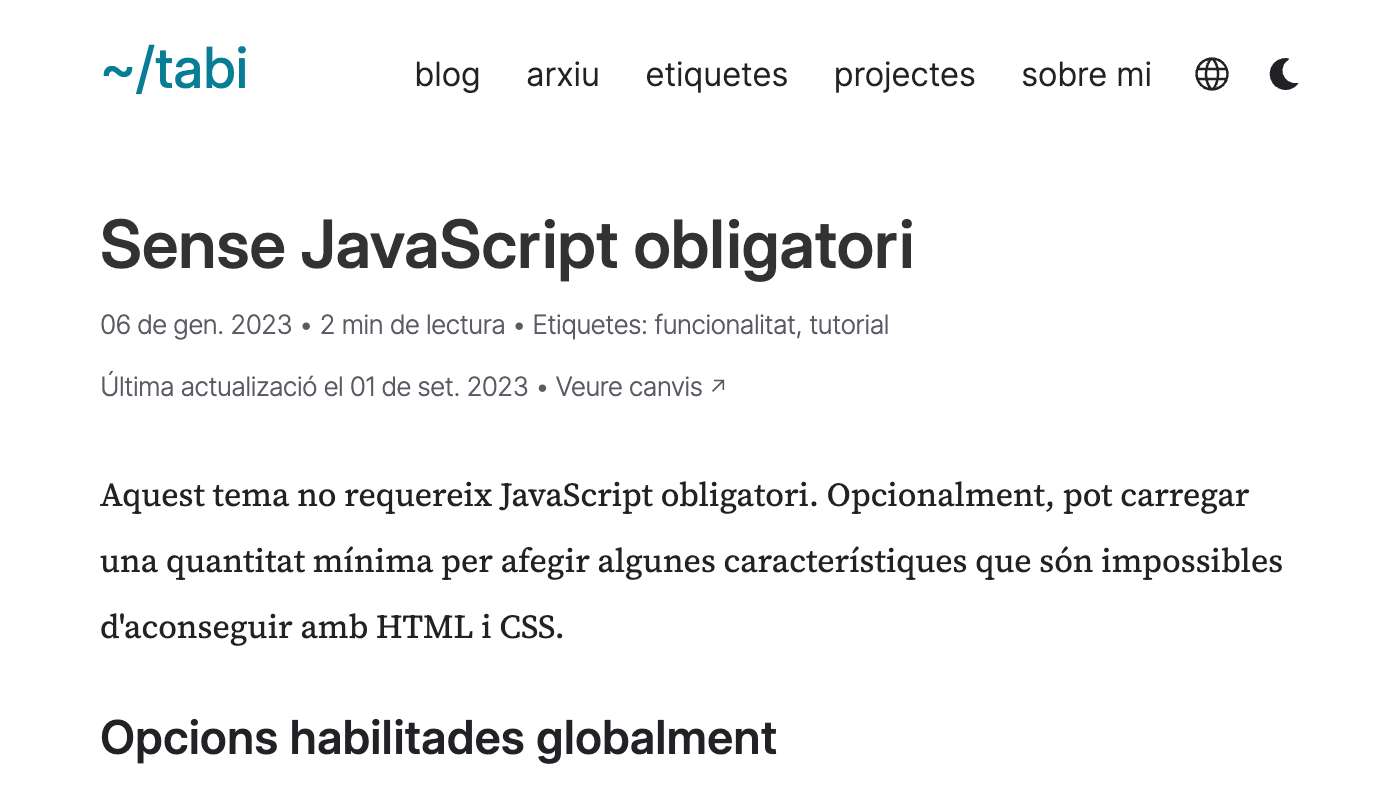The width and height of the screenshot is (1400, 800).
Task: Open the sobre mi page
Action: (1086, 75)
